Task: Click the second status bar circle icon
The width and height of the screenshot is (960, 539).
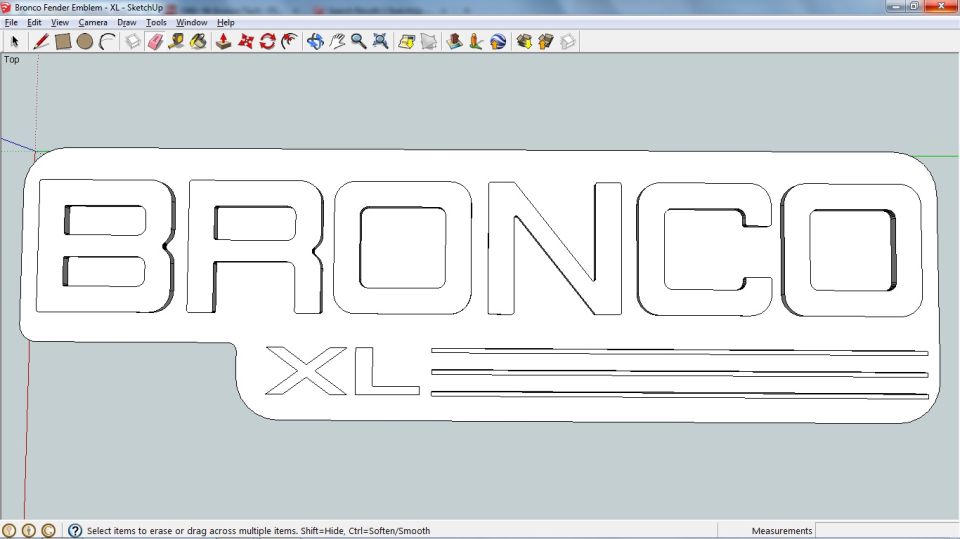Action: point(28,530)
